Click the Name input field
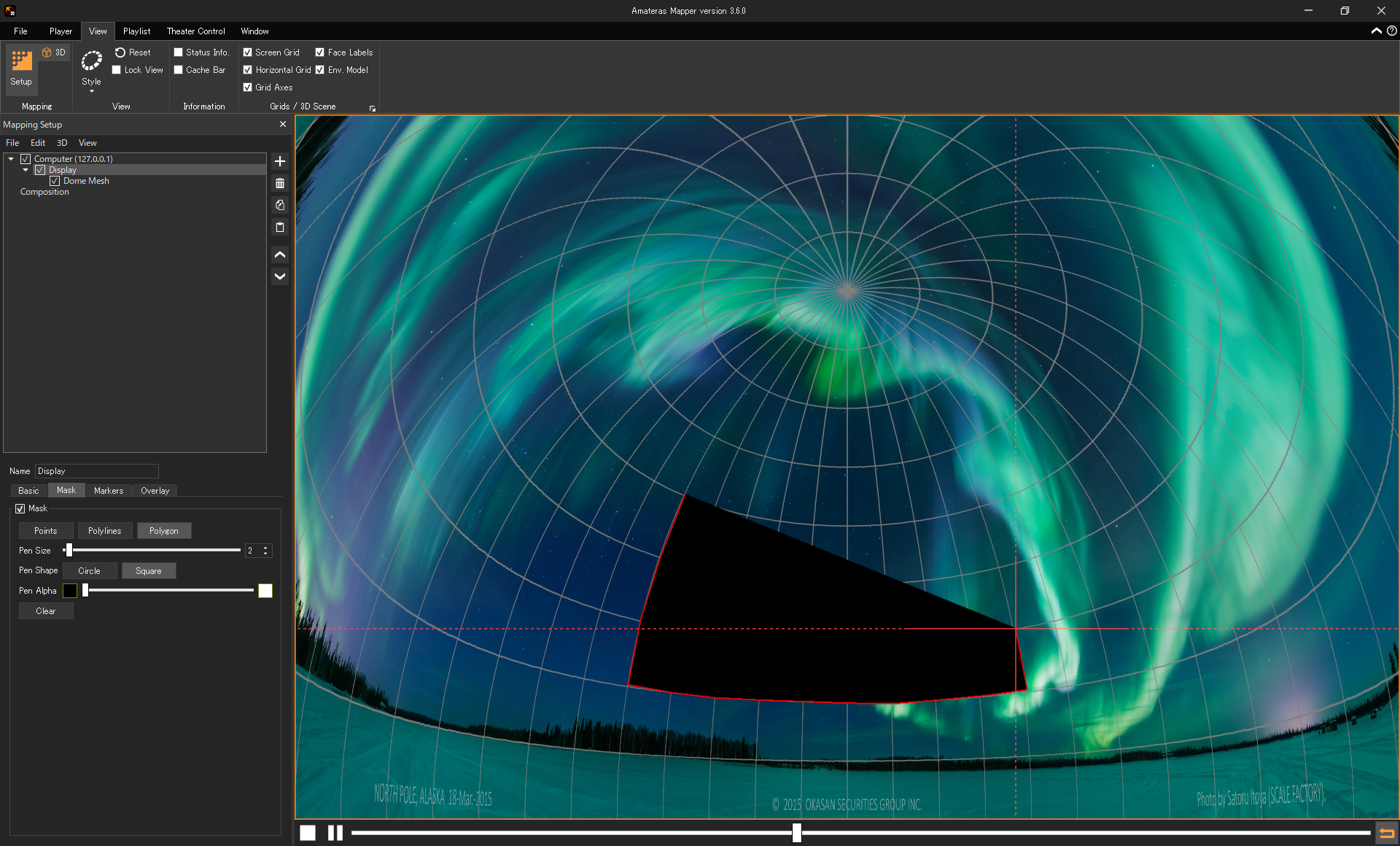Viewport: 1400px width, 846px height. [97, 471]
